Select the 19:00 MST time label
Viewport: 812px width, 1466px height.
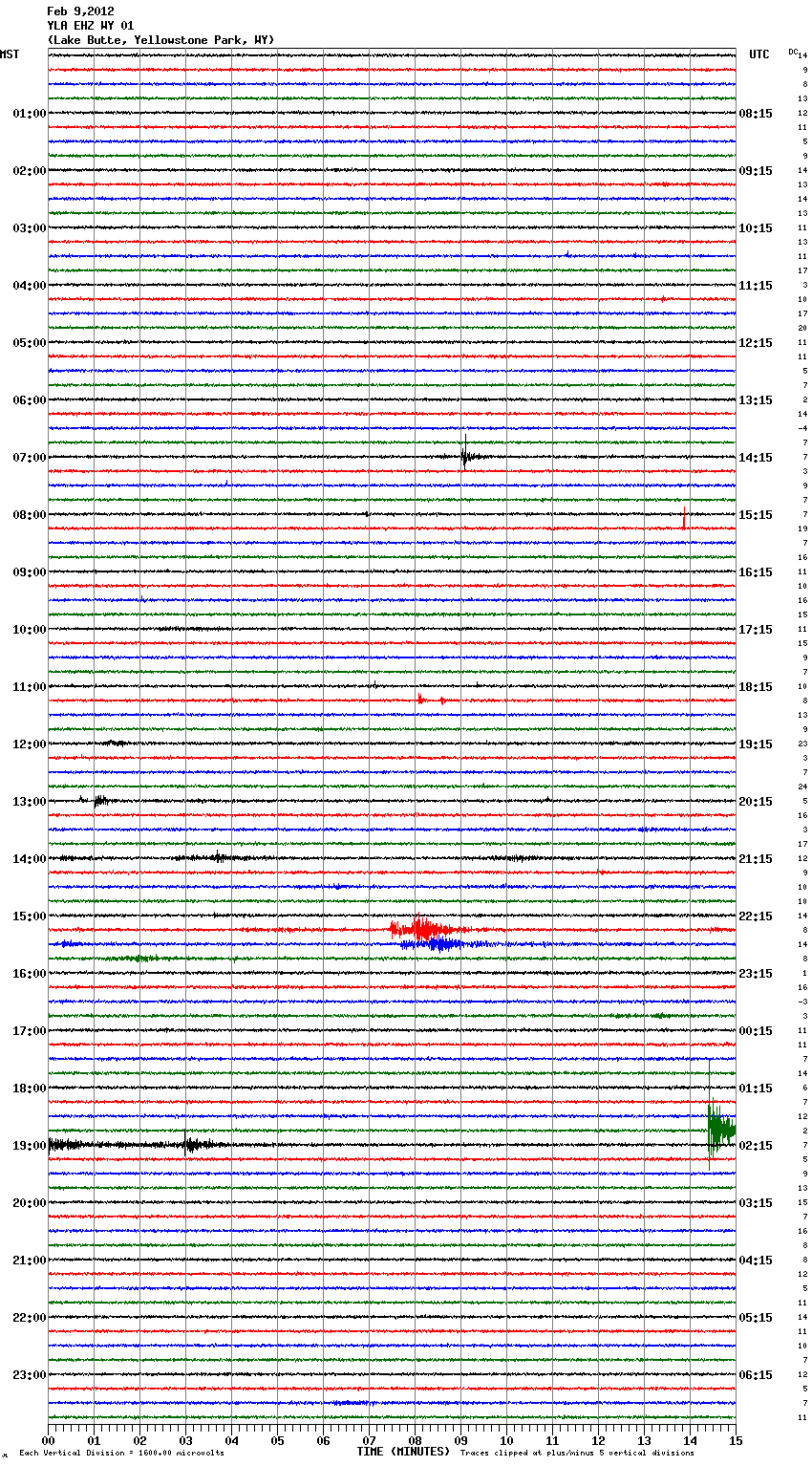coord(29,1146)
